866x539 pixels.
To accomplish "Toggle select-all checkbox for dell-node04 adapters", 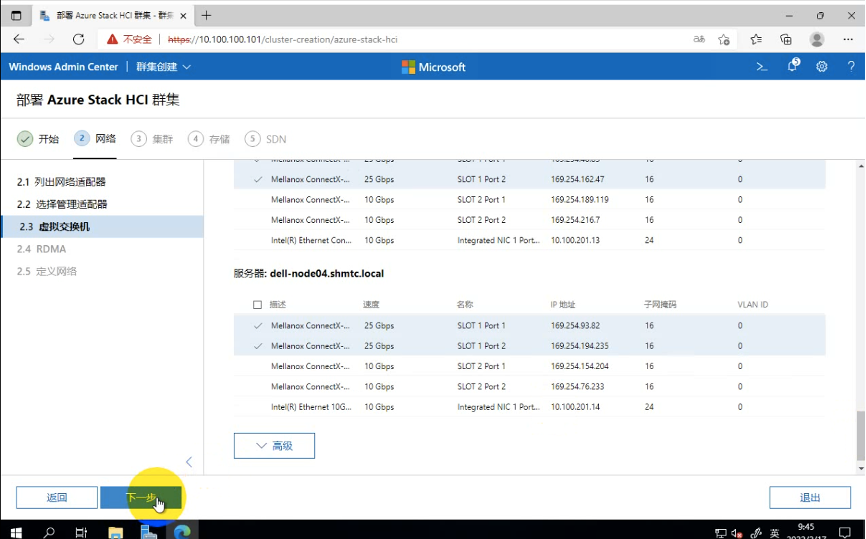I will (x=257, y=305).
